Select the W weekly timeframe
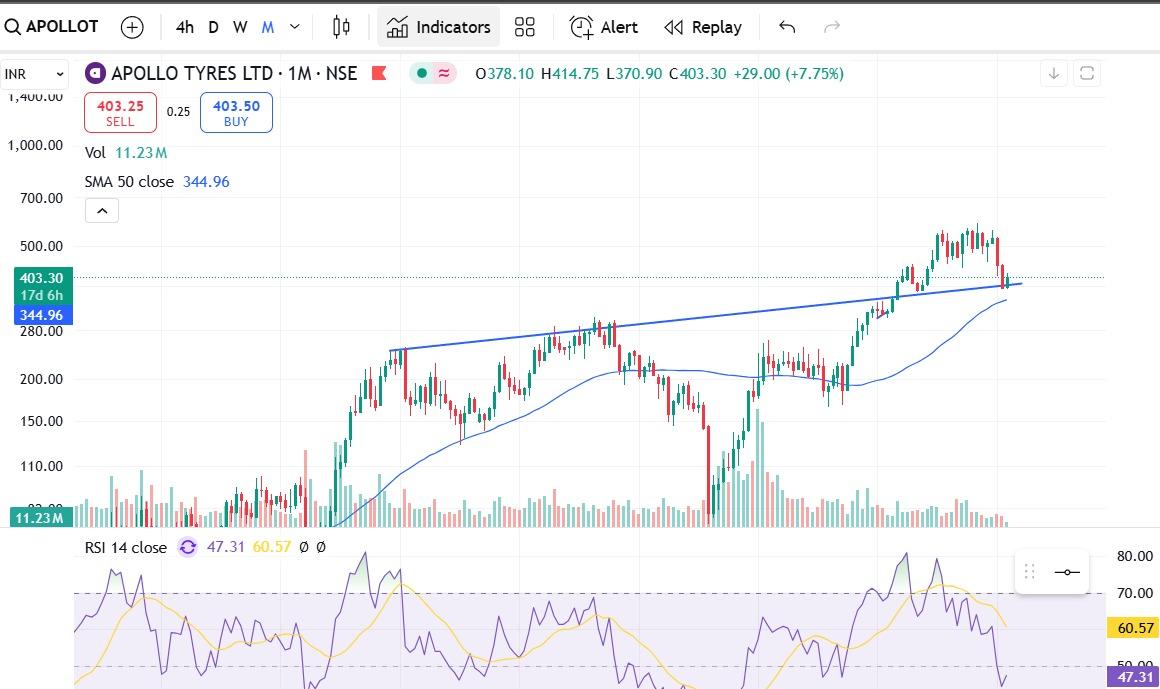This screenshot has height=689, width=1160. tap(240, 27)
